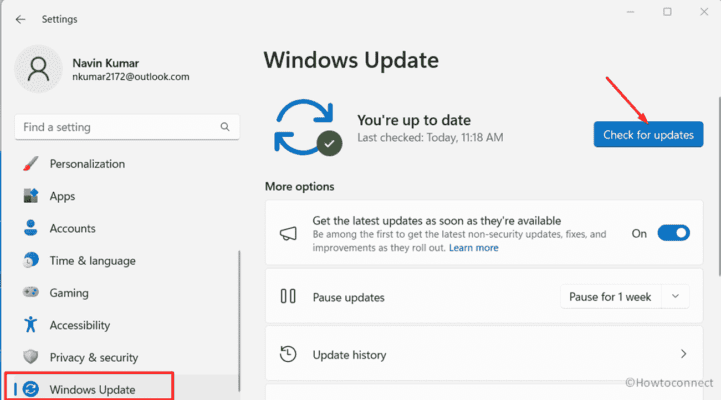Click the Gaming controller icon
The image size is (721, 400).
click(31, 292)
